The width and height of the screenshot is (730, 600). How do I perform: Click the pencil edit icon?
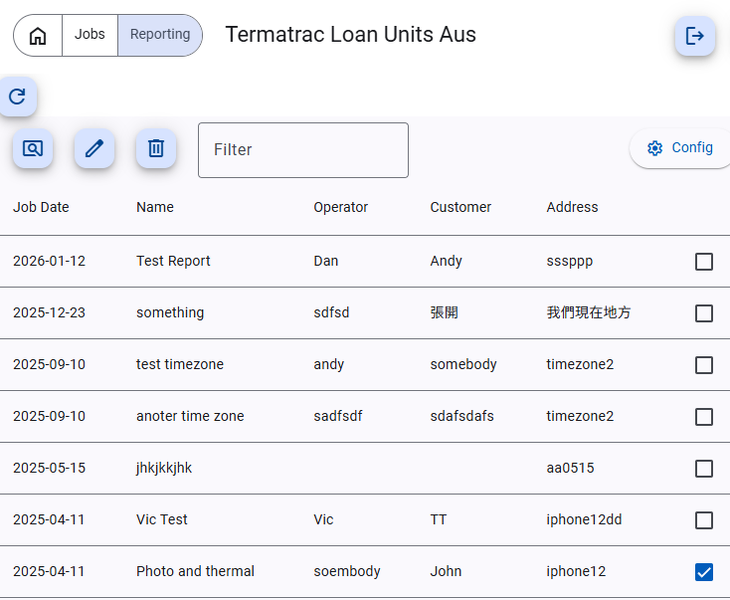[x=95, y=148]
